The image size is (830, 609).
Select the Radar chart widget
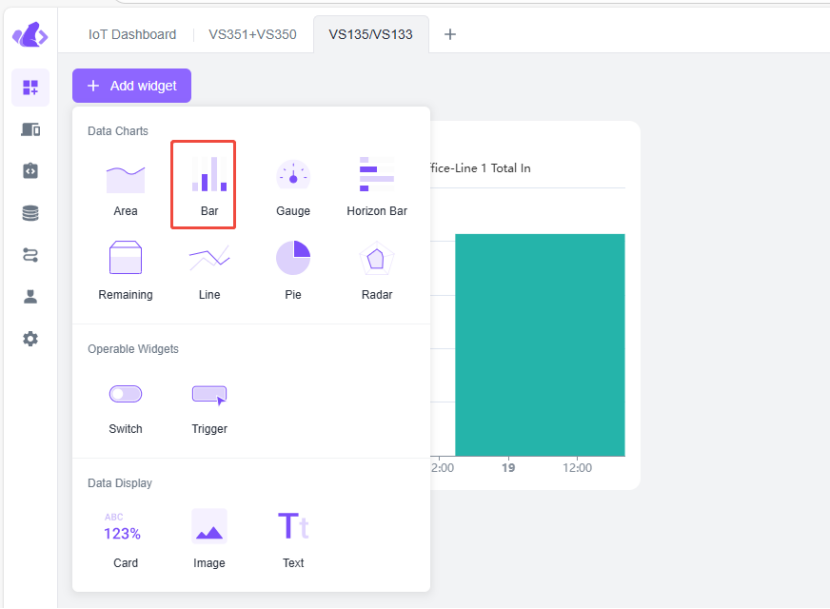[377, 270]
